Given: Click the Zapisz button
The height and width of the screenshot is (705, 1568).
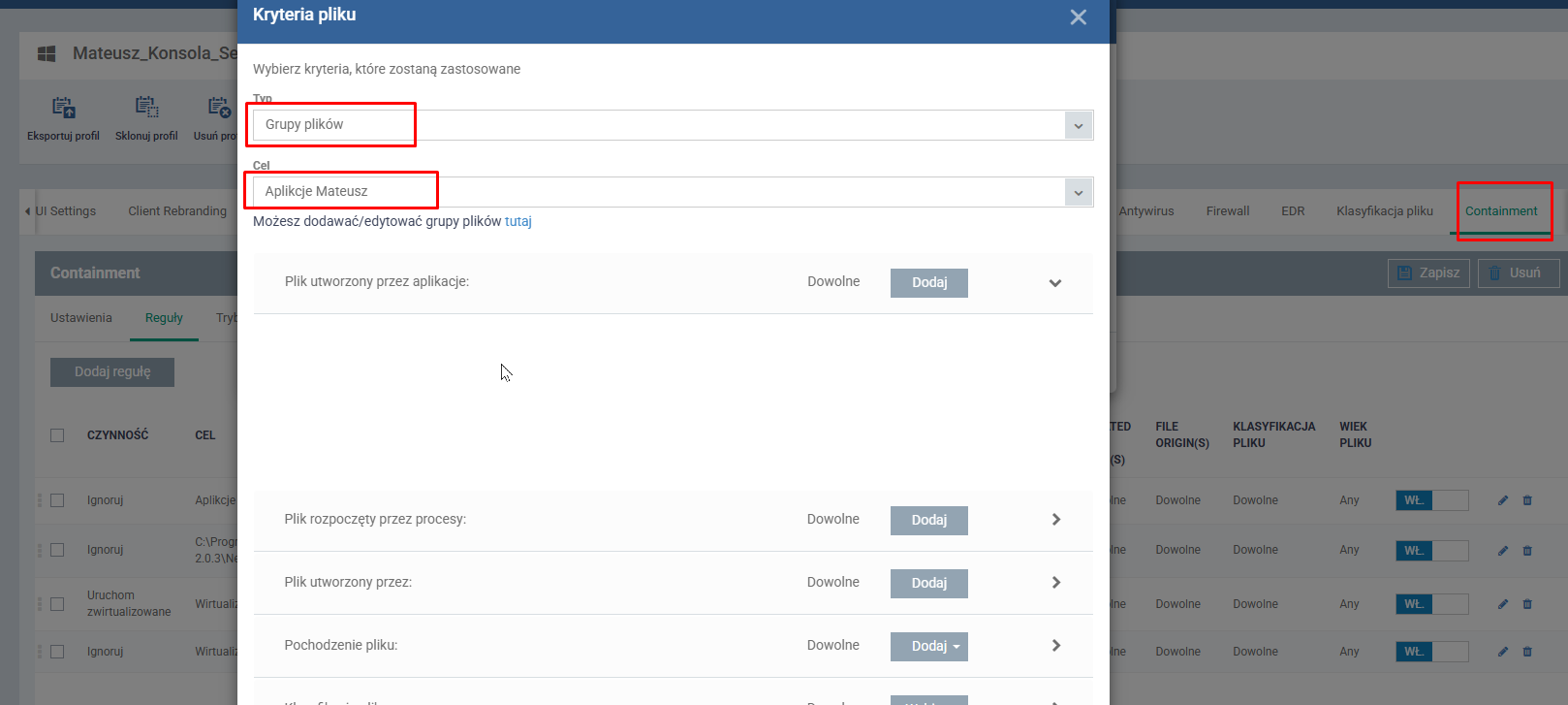Looking at the screenshot, I should [1428, 273].
